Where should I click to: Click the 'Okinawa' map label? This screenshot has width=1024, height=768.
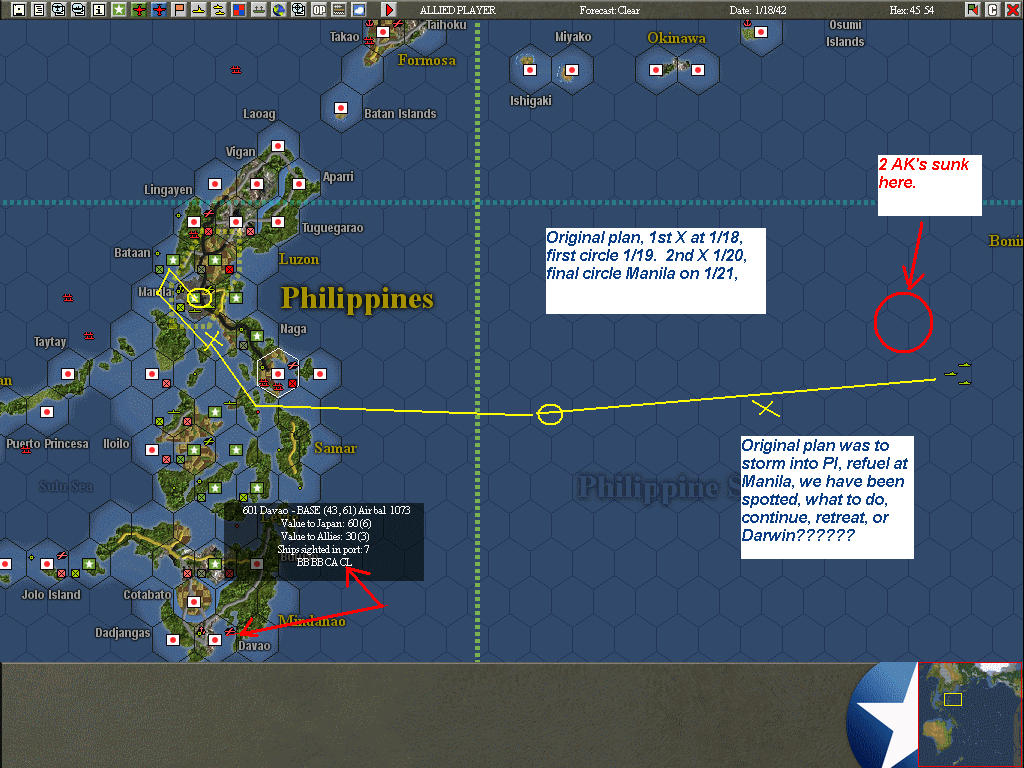point(677,38)
